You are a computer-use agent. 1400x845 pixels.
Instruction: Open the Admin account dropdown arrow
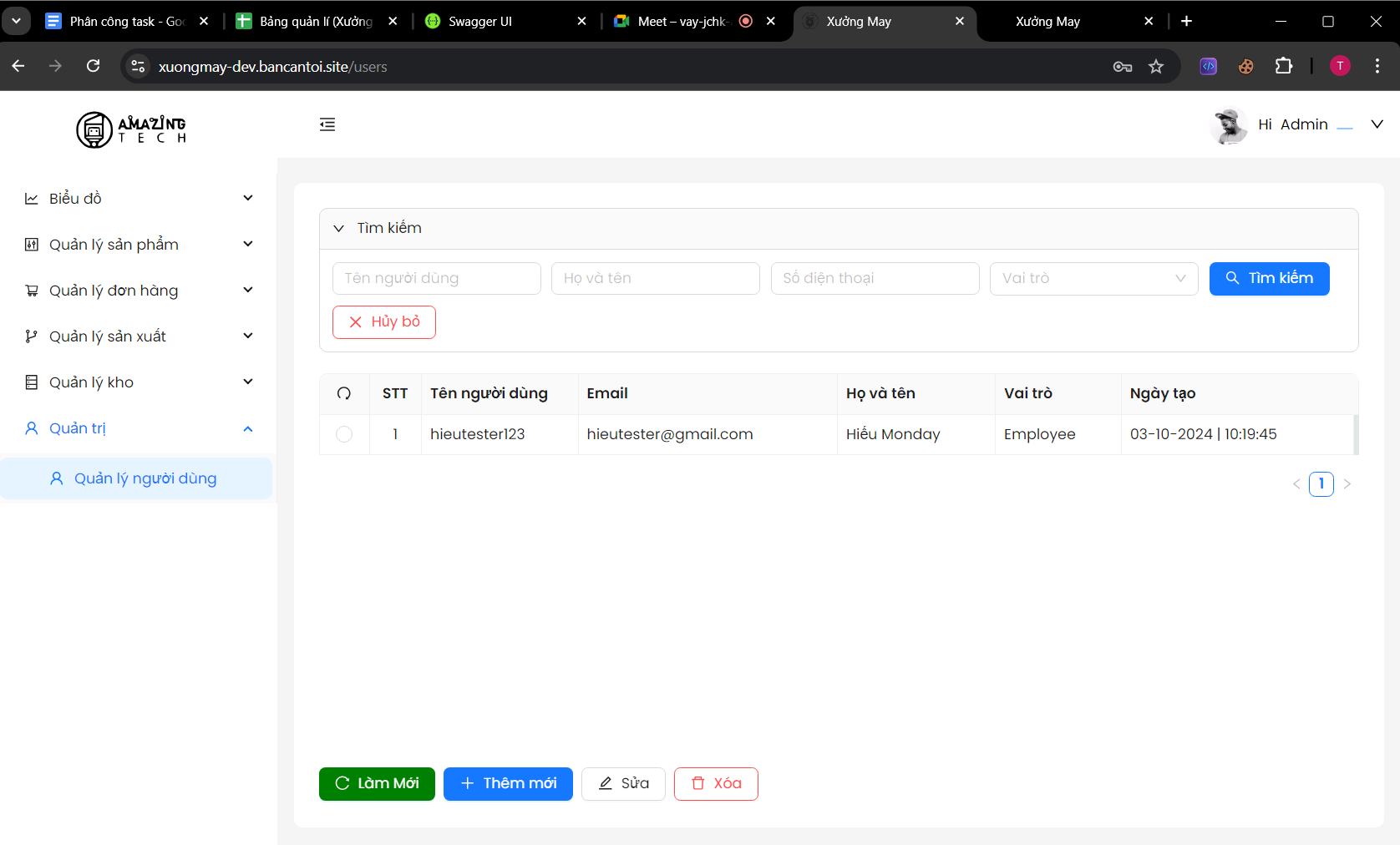tap(1377, 124)
